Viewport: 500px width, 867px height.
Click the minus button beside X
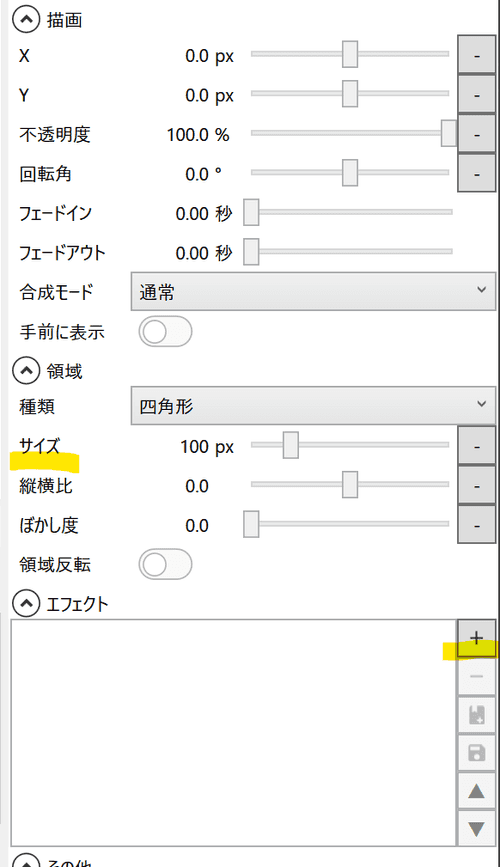476,54
